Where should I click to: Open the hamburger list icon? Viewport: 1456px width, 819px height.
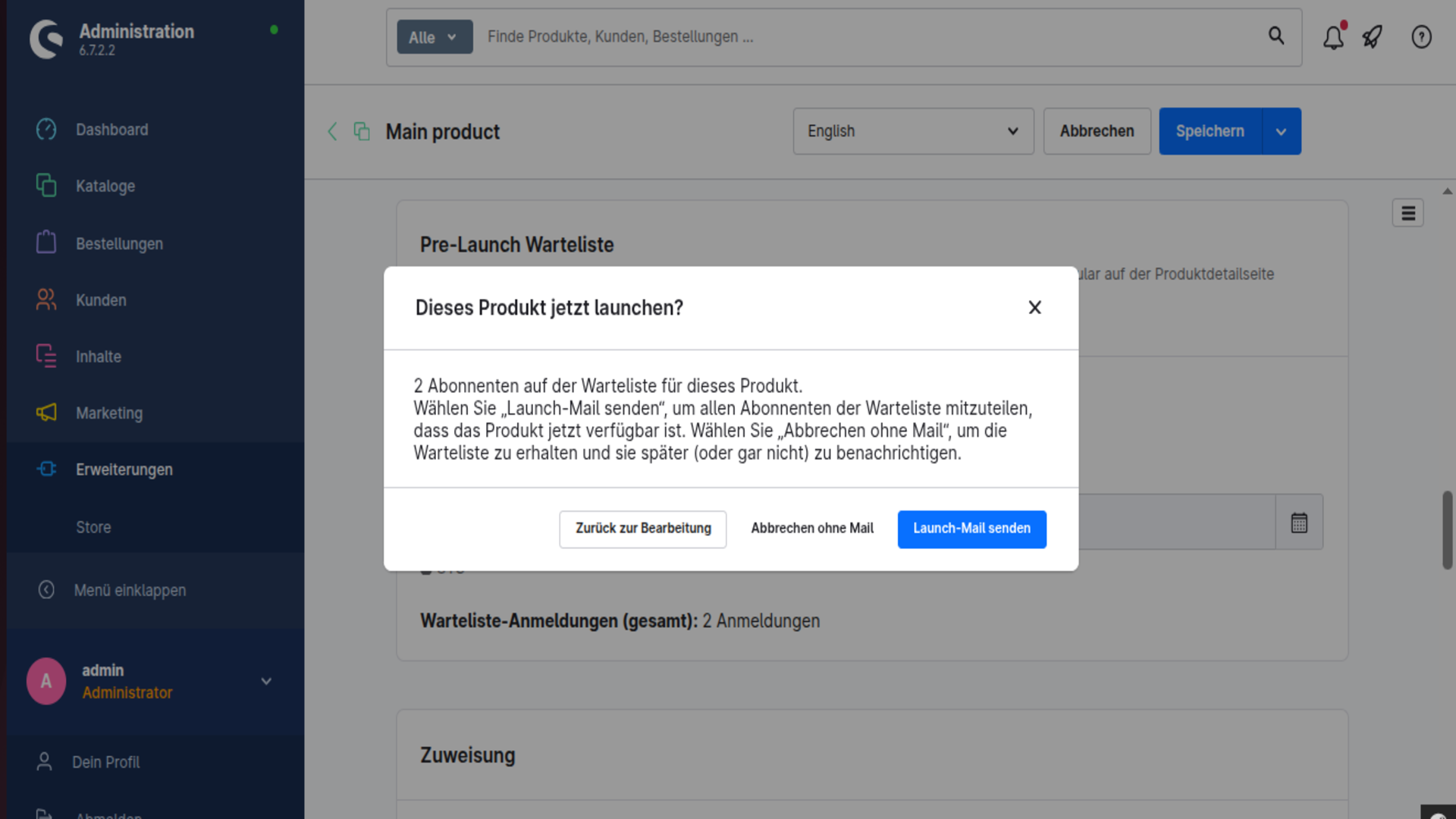point(1408,213)
